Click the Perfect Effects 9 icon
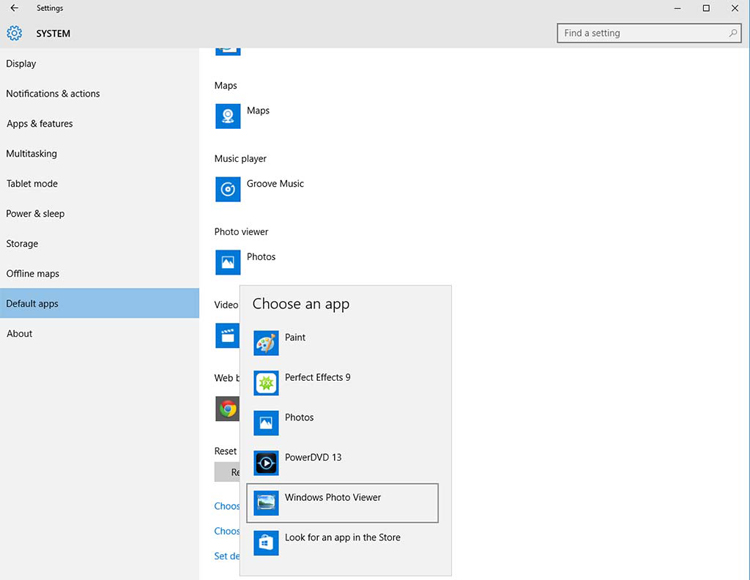The width and height of the screenshot is (750, 580). pos(266,383)
